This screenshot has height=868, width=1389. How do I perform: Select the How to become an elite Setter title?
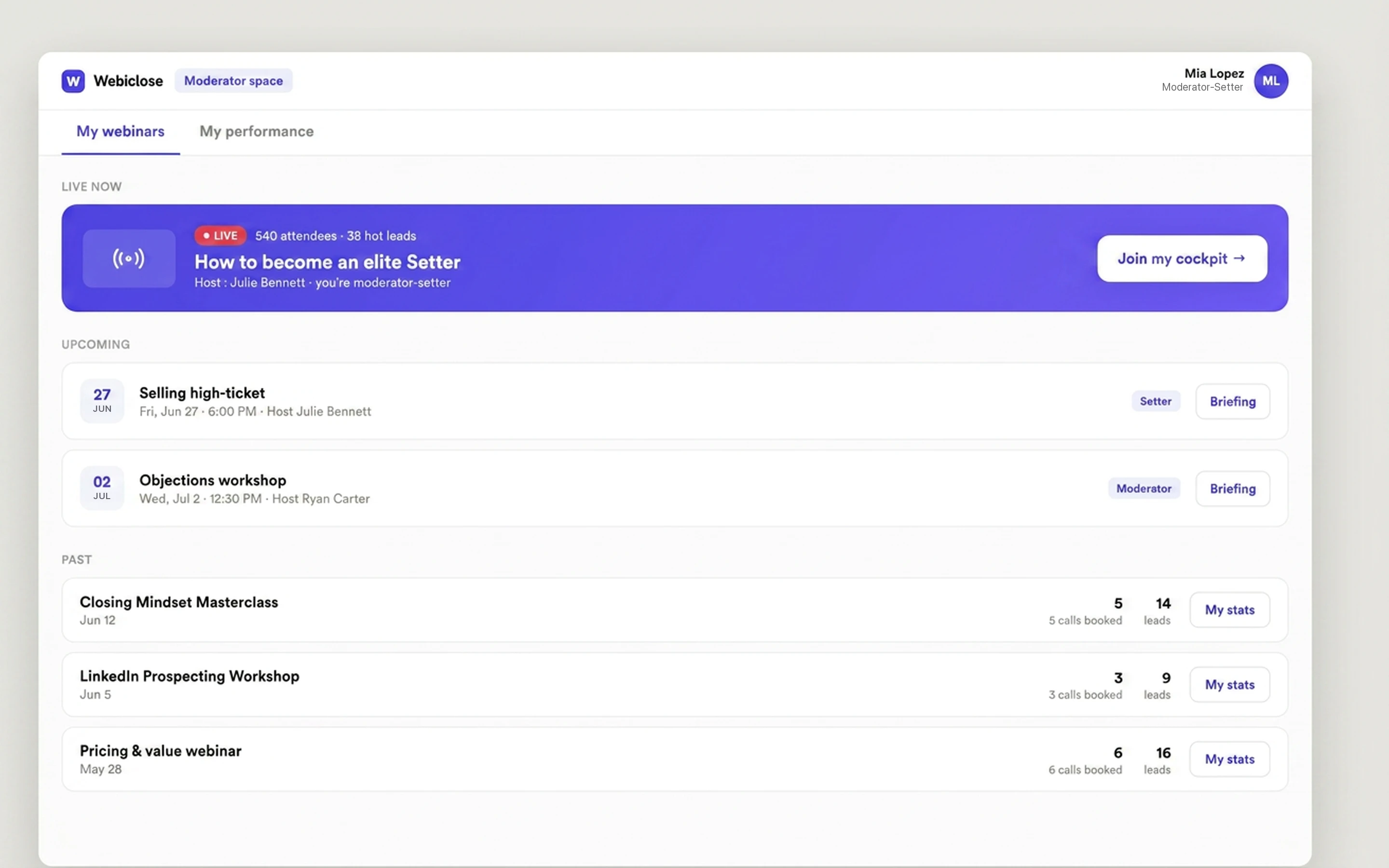pyautogui.click(x=328, y=262)
